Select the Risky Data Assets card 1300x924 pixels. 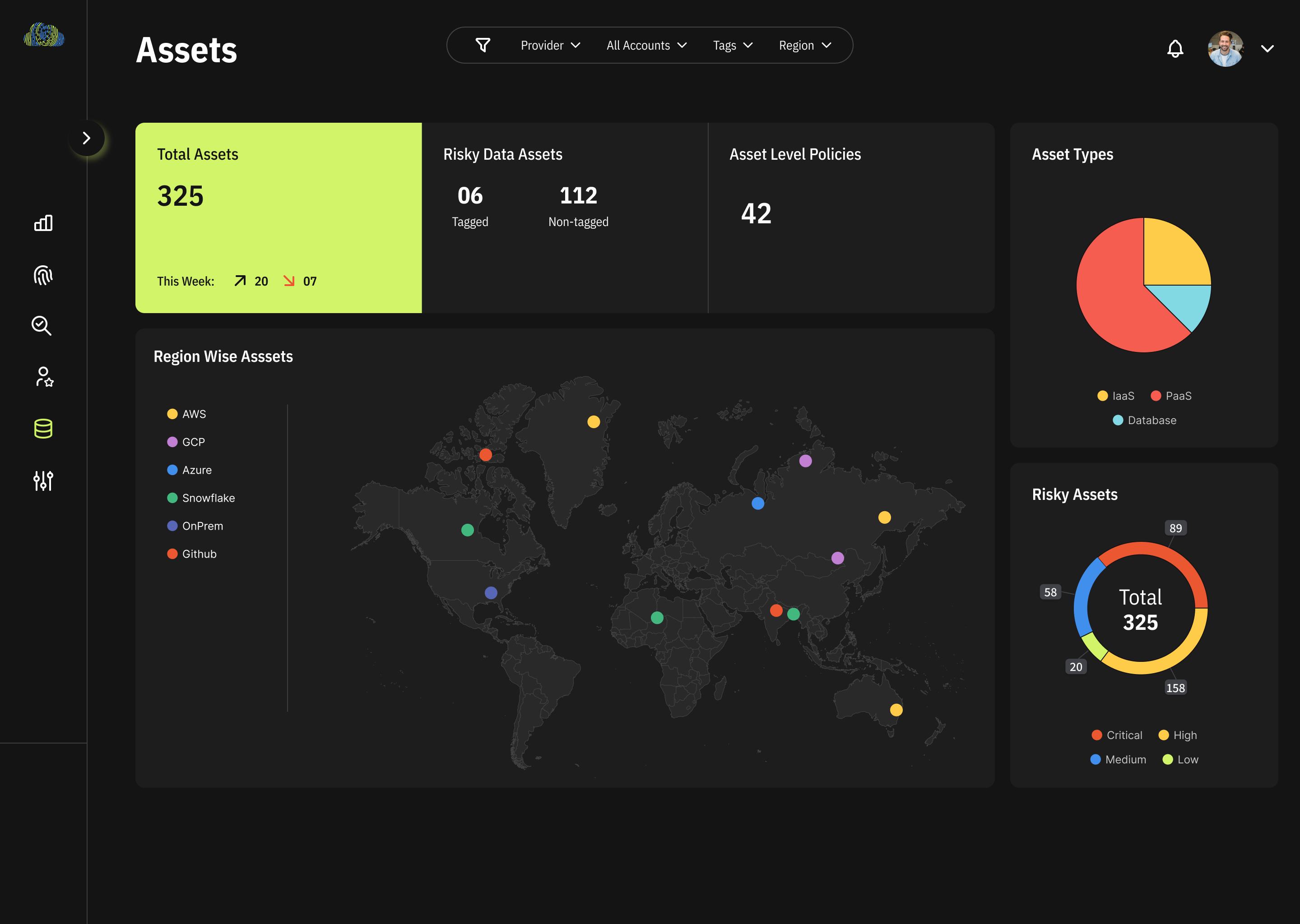[565, 218]
